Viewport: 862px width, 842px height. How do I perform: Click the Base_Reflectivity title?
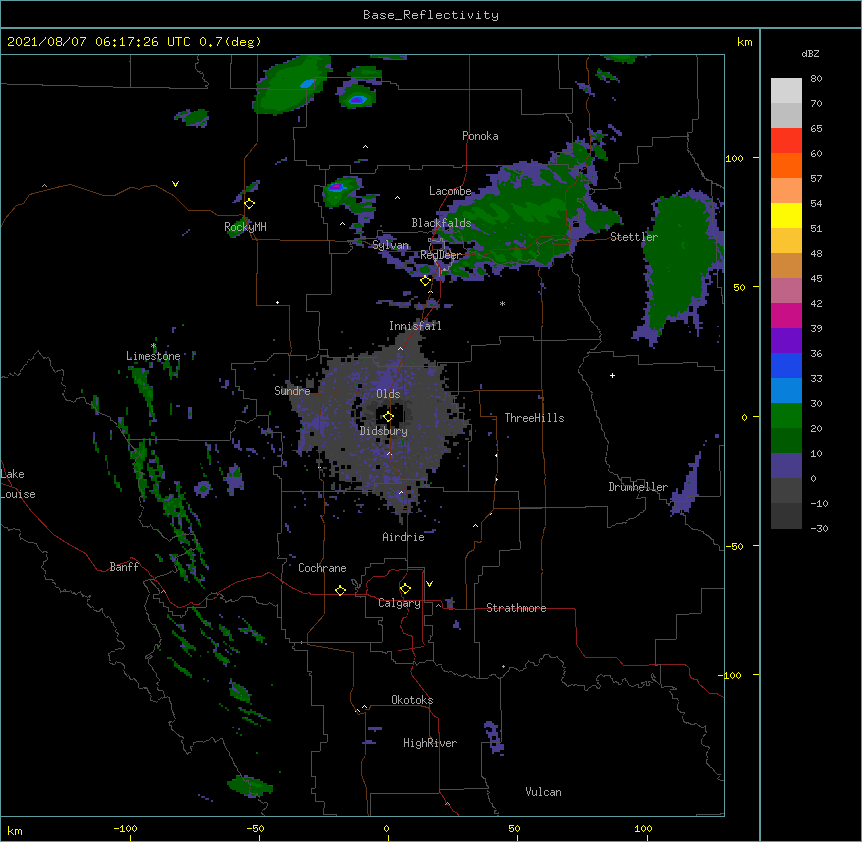coord(431,15)
